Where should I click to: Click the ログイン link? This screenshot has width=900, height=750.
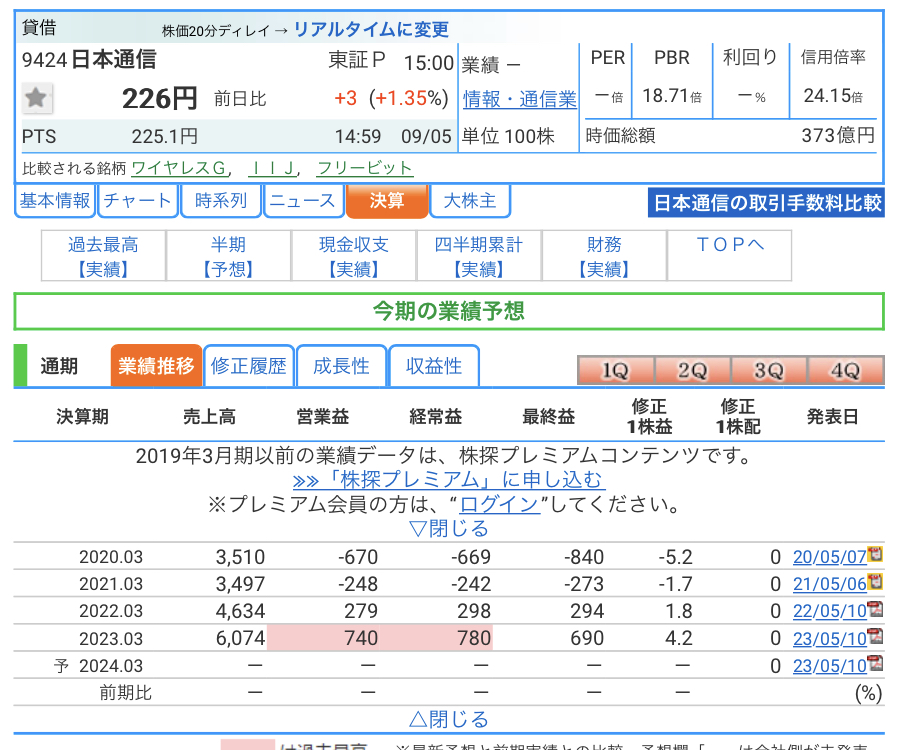499,504
